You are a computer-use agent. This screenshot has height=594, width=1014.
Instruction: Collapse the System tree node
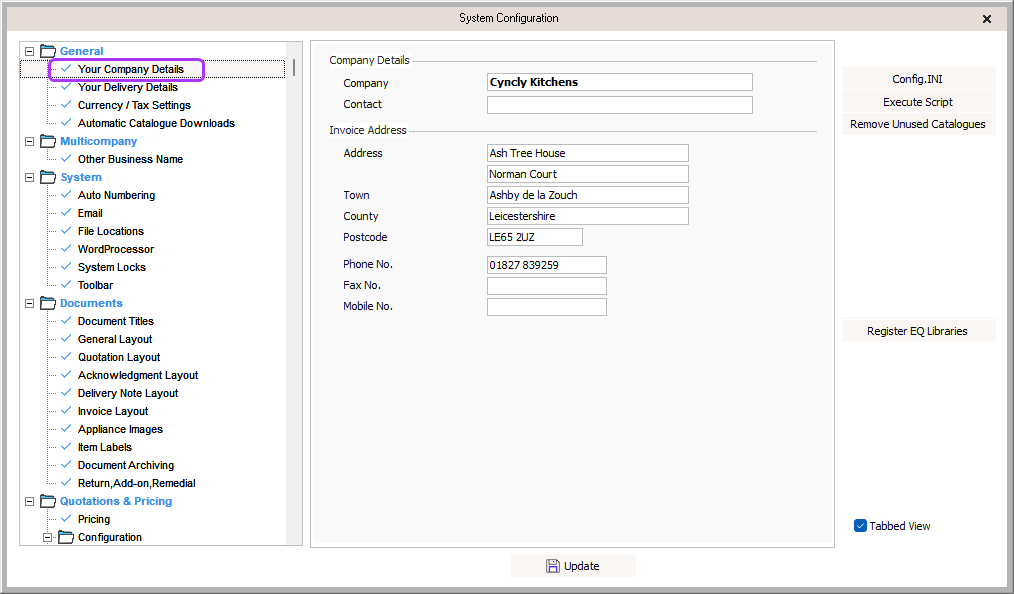[x=29, y=177]
